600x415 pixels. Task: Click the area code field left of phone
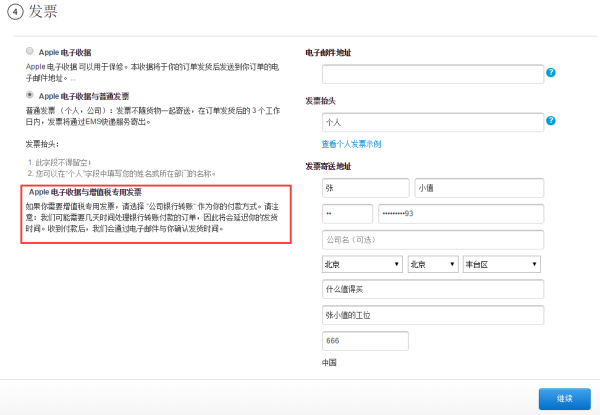[347, 214]
